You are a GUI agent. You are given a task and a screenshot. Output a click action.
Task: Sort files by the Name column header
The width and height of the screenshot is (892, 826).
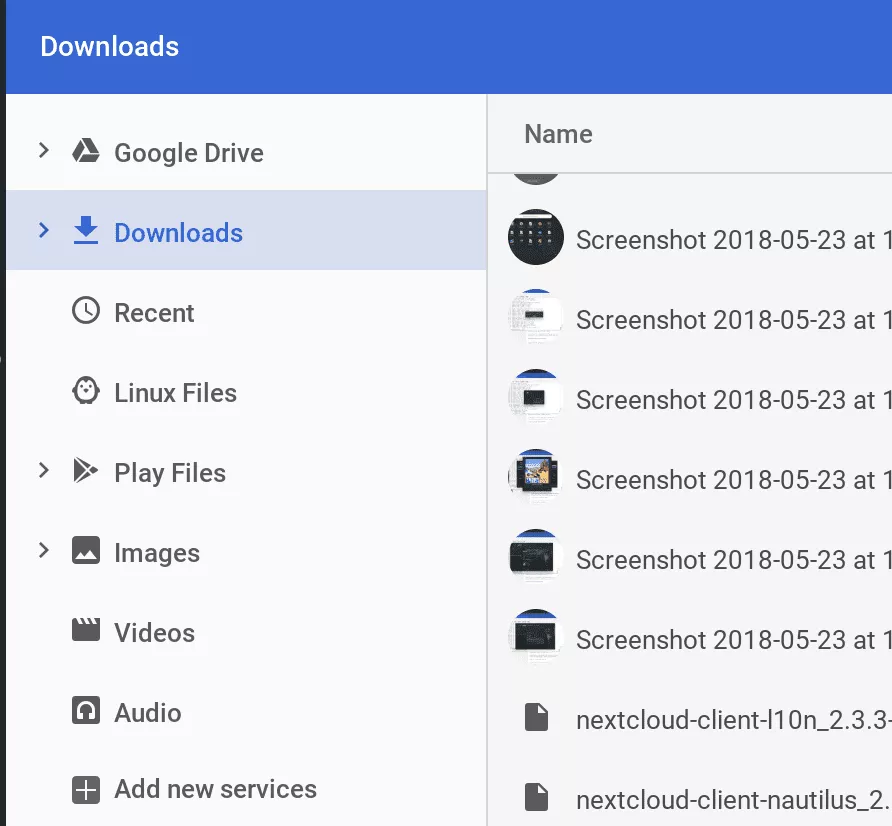pyautogui.click(x=558, y=134)
